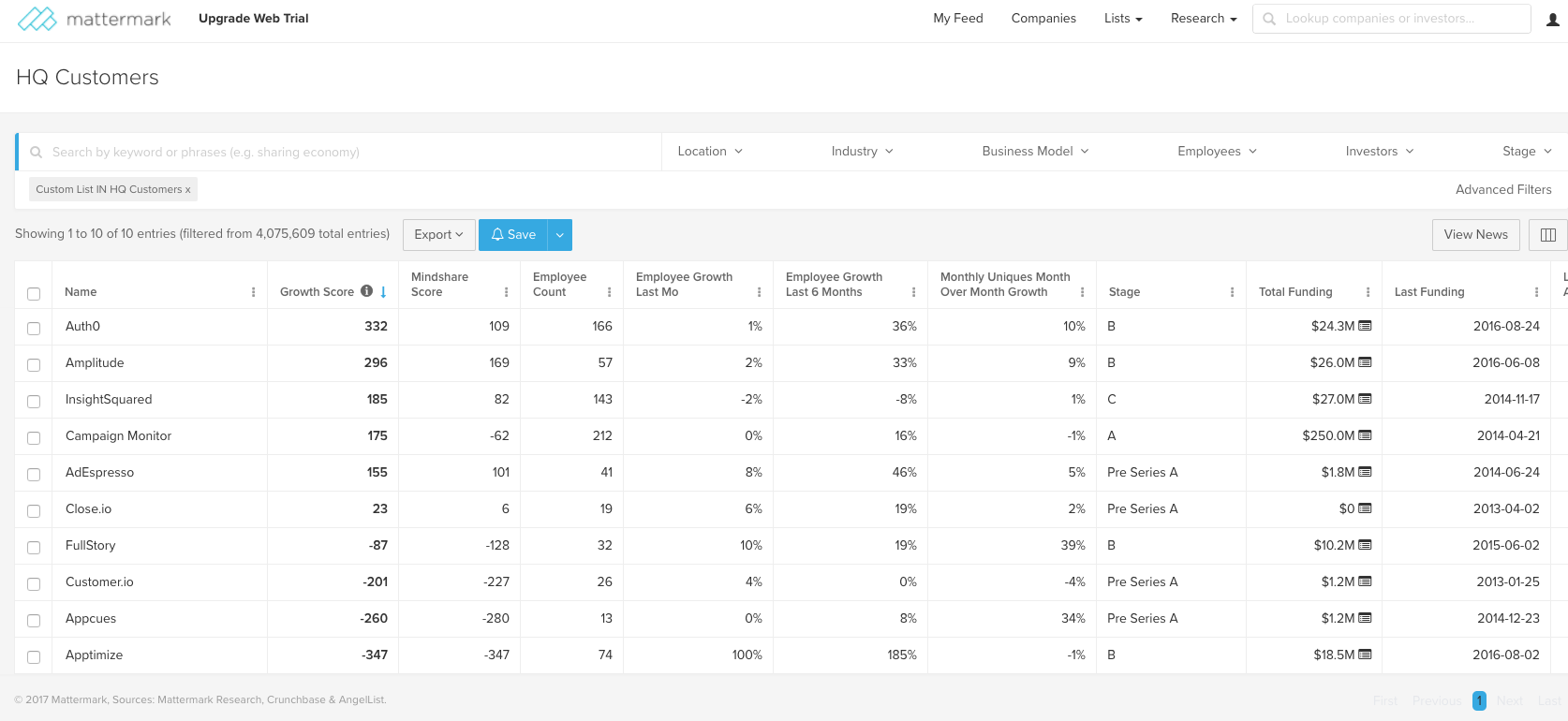Open the Appcues company link
1568x721 pixels.
pos(91,619)
